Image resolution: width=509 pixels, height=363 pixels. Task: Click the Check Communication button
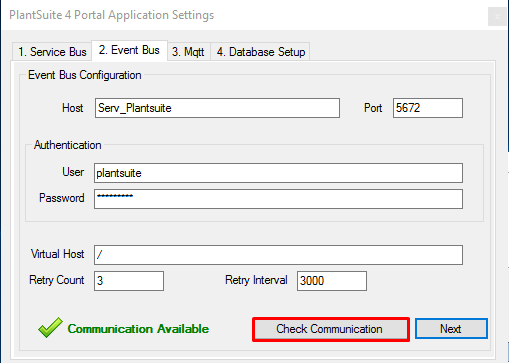pos(331,329)
